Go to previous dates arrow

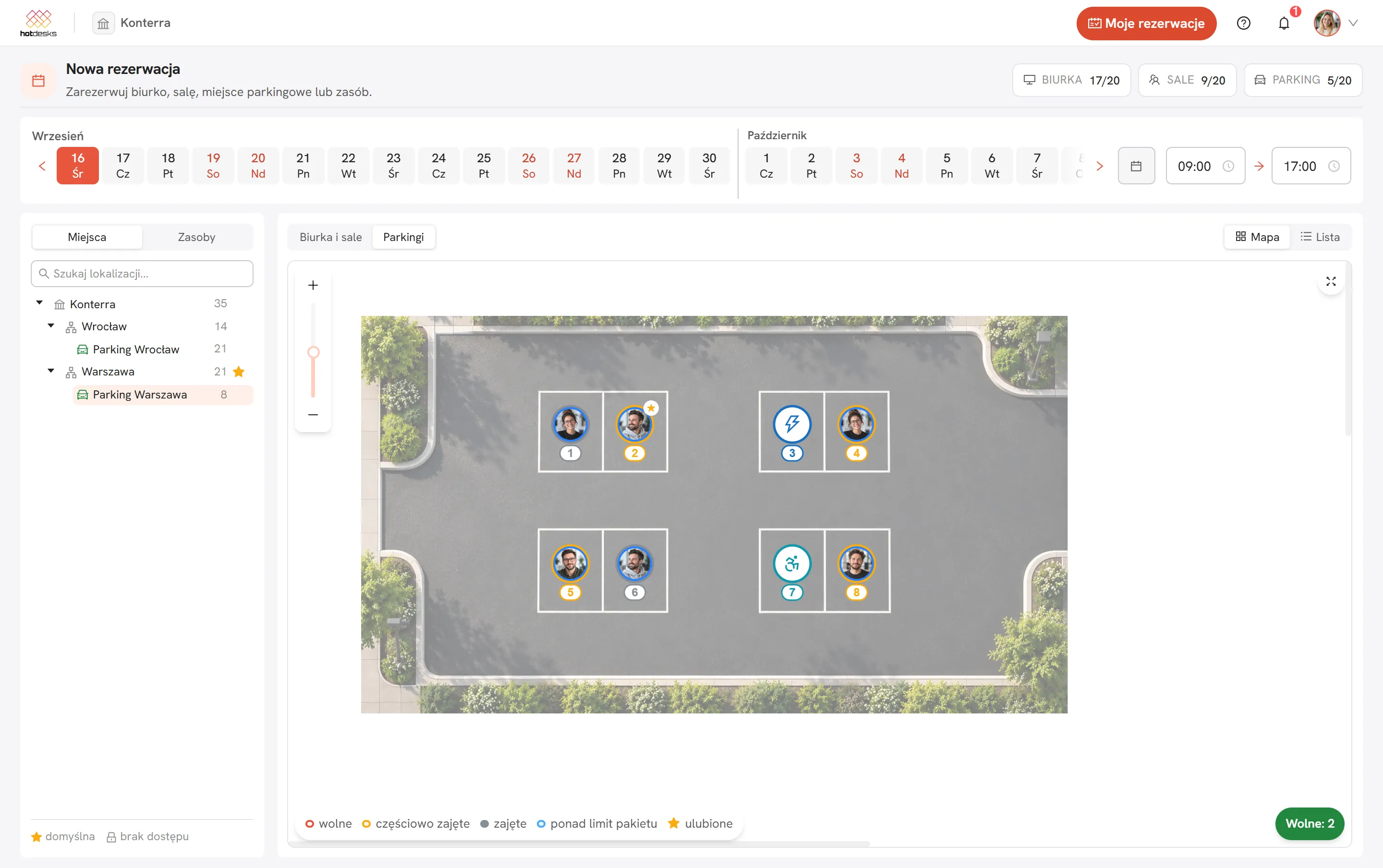(42, 166)
